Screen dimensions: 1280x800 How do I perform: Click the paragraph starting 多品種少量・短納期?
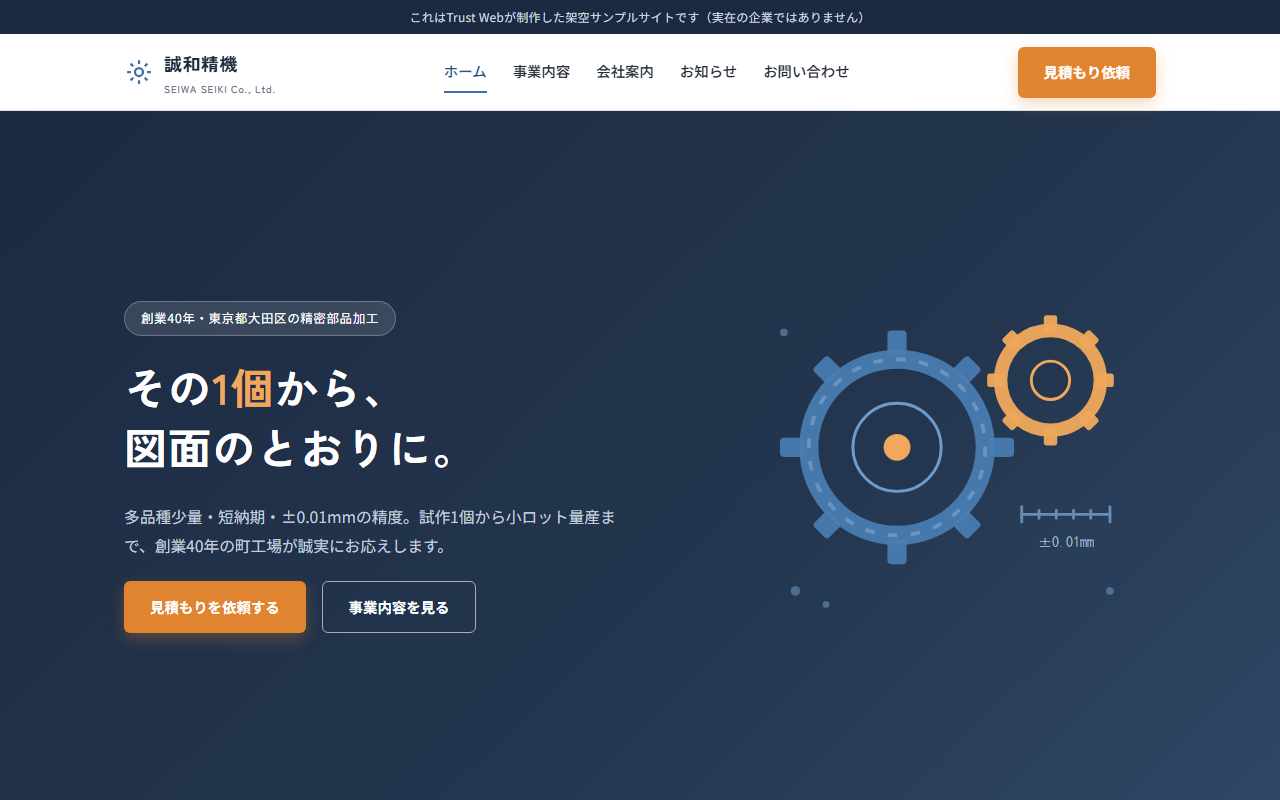click(370, 532)
